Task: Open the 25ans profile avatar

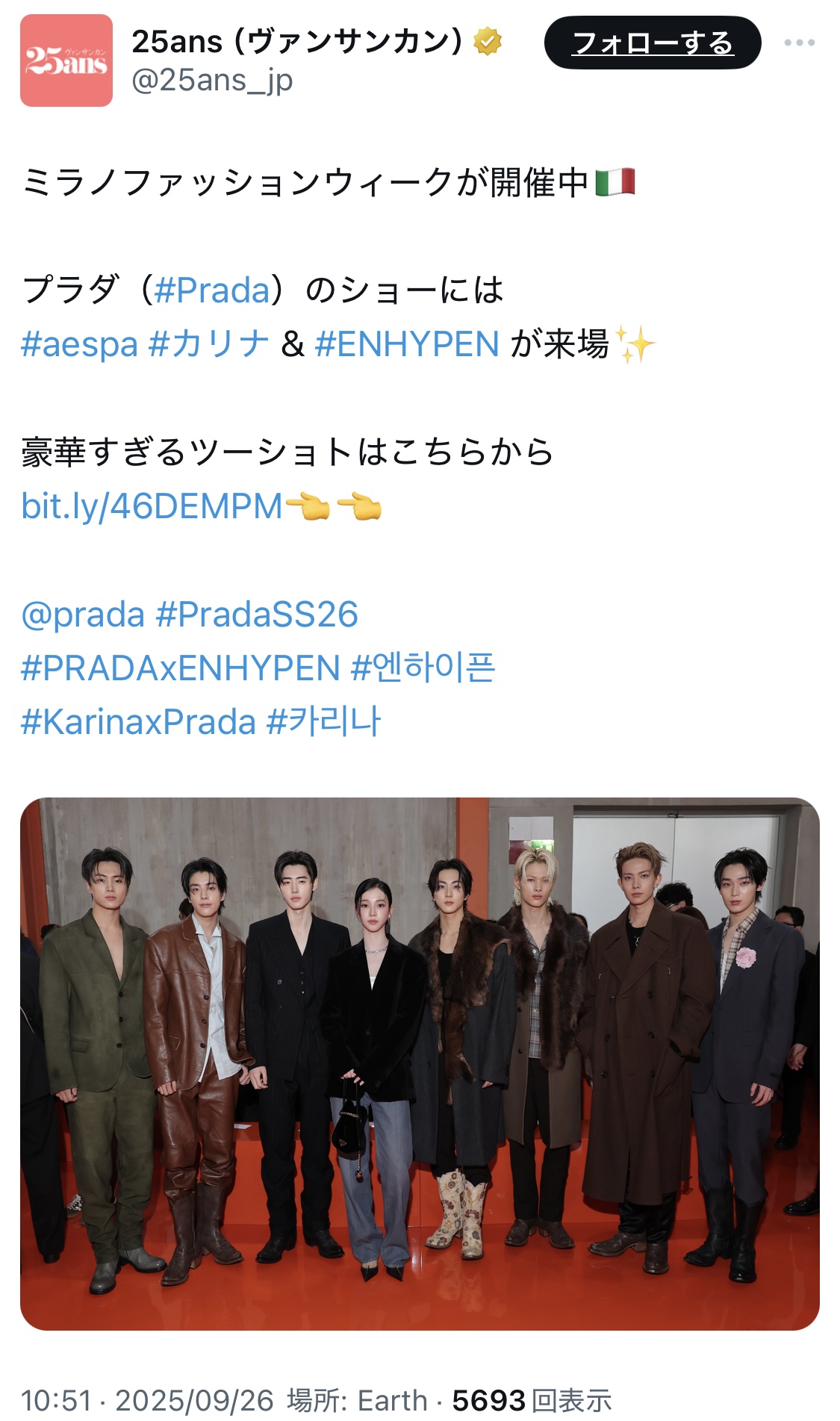Action: [x=66, y=60]
